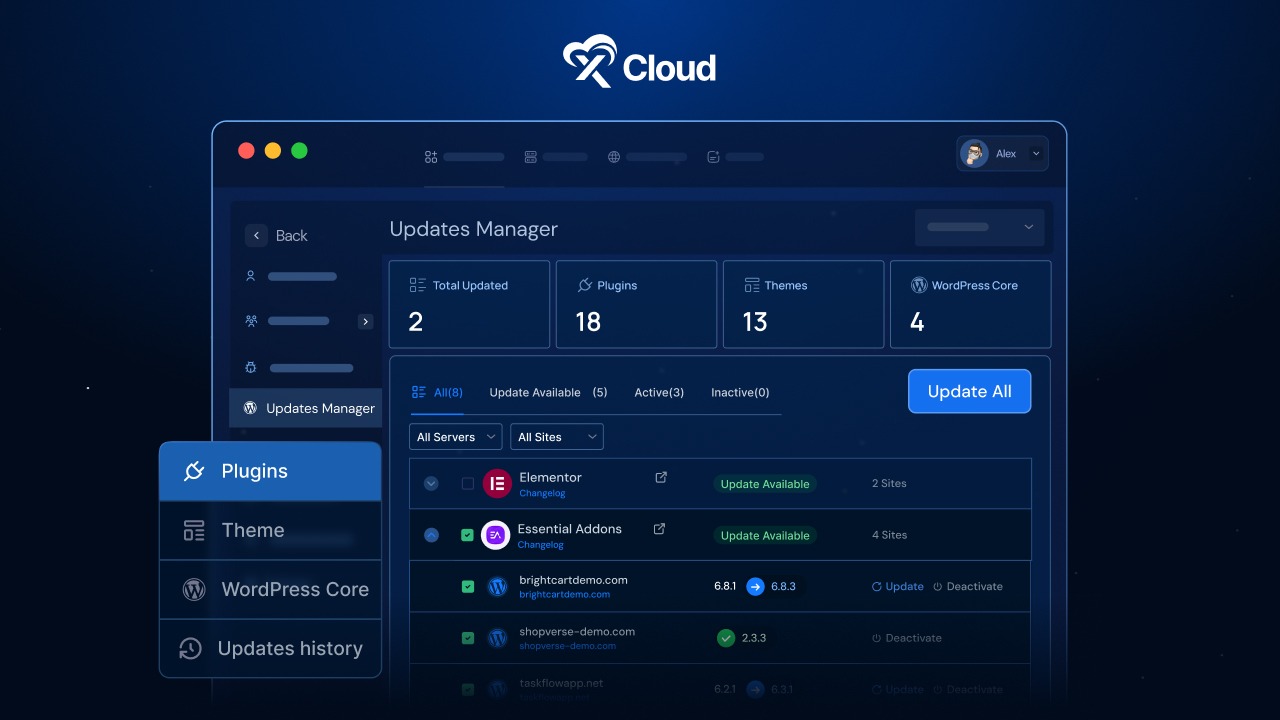
Task: Open the All Sites dropdown
Action: pos(557,436)
